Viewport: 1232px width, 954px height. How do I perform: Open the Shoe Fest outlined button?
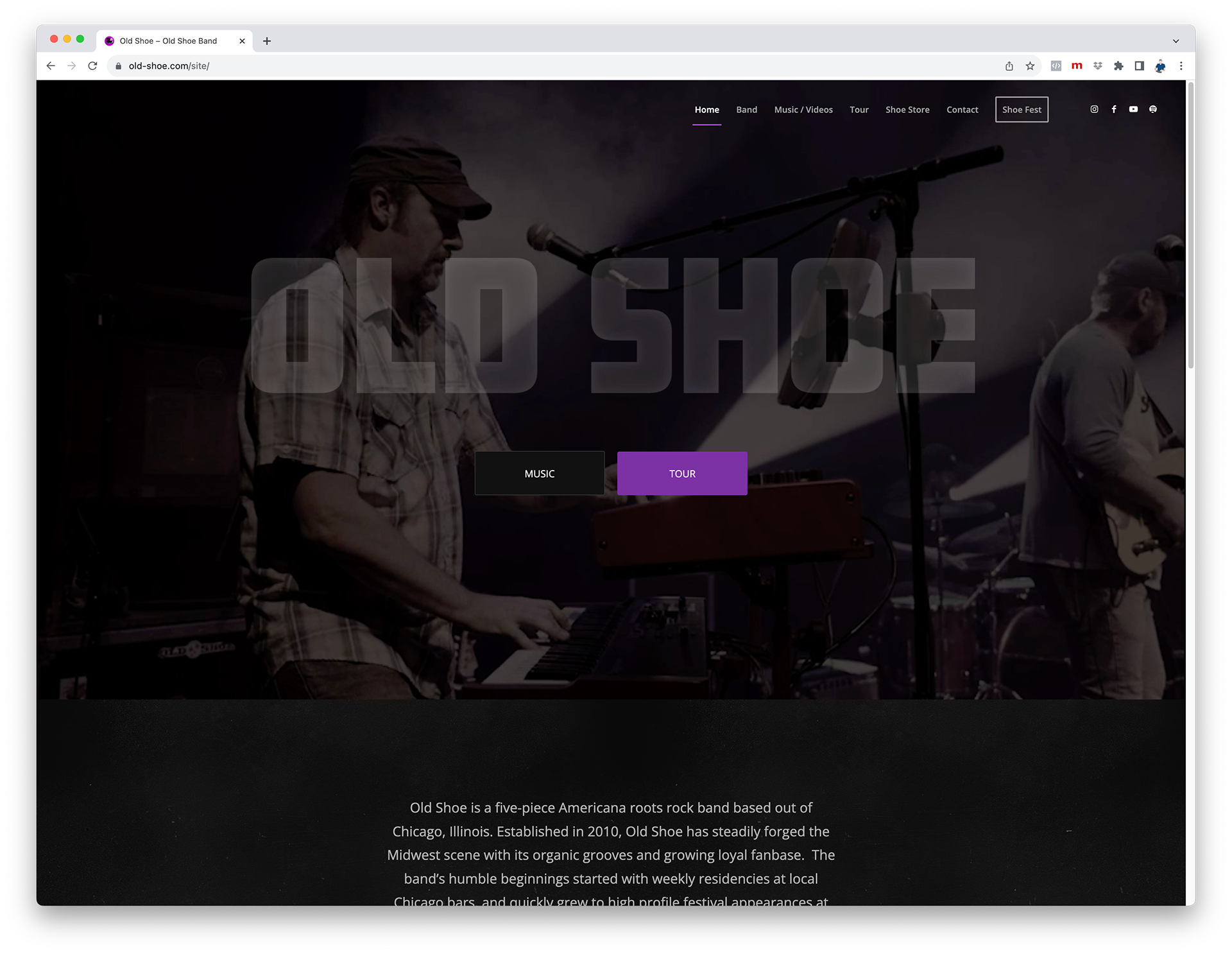point(1022,110)
